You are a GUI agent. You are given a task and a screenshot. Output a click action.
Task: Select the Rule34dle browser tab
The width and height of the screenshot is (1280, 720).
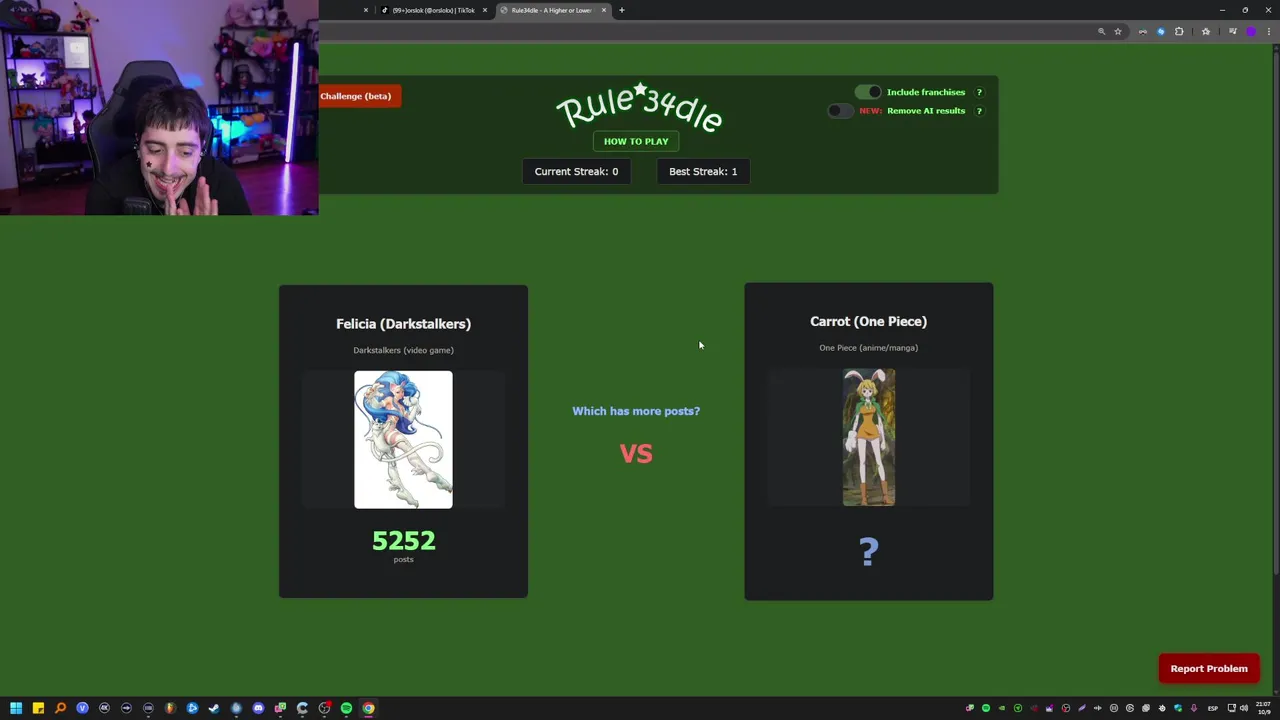pos(551,10)
